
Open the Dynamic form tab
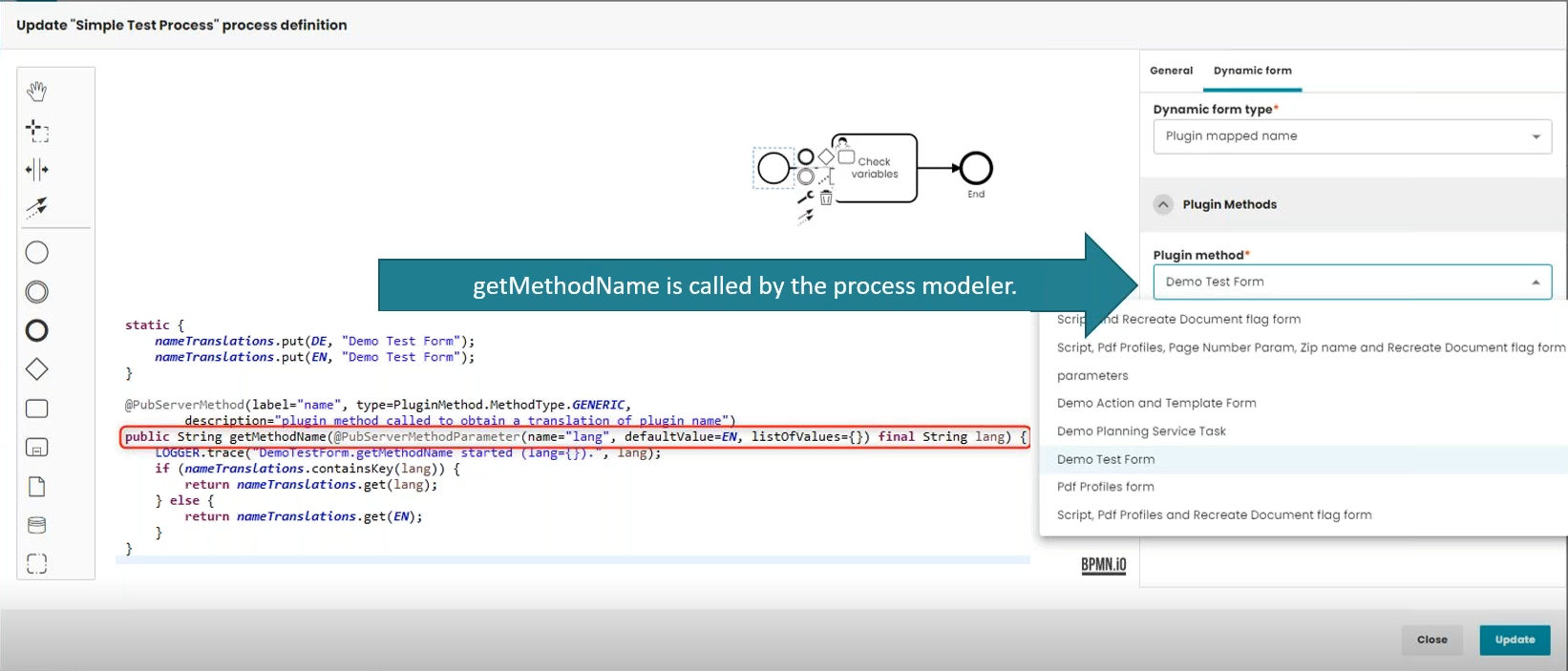pyautogui.click(x=1252, y=71)
